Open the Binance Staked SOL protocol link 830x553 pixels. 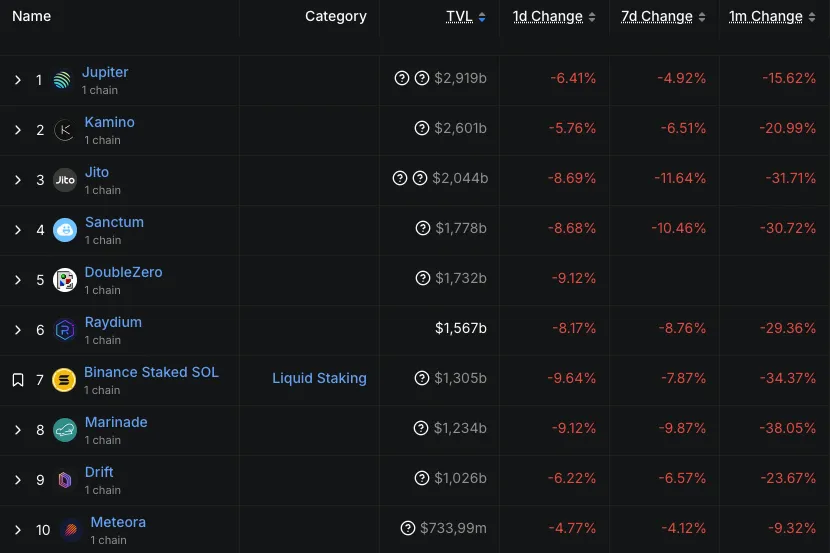point(151,372)
